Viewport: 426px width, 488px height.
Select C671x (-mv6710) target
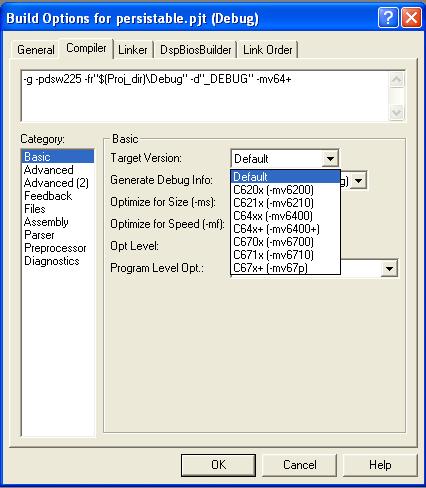pos(285,255)
